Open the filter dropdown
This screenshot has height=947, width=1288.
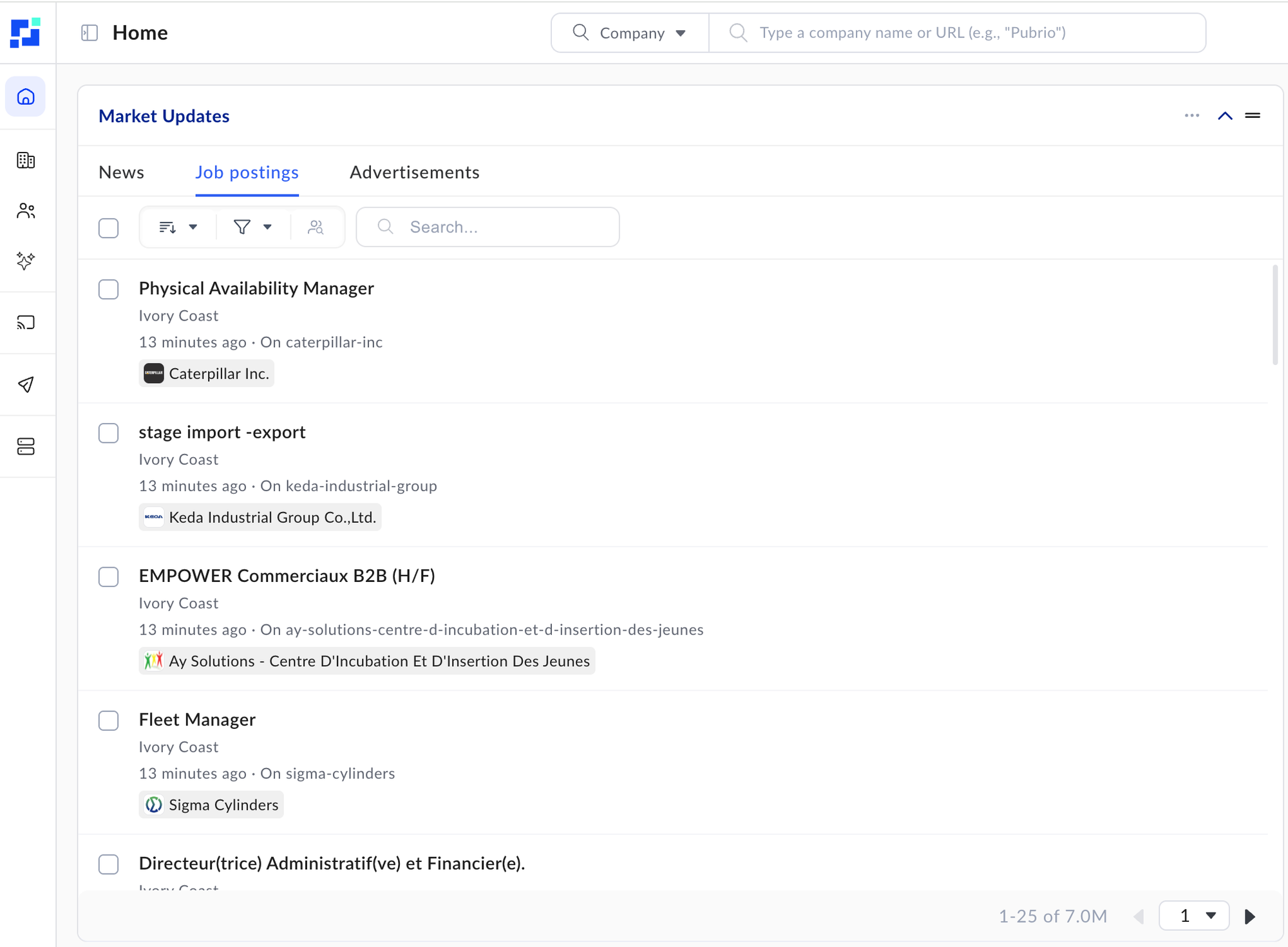pyautogui.click(x=252, y=227)
